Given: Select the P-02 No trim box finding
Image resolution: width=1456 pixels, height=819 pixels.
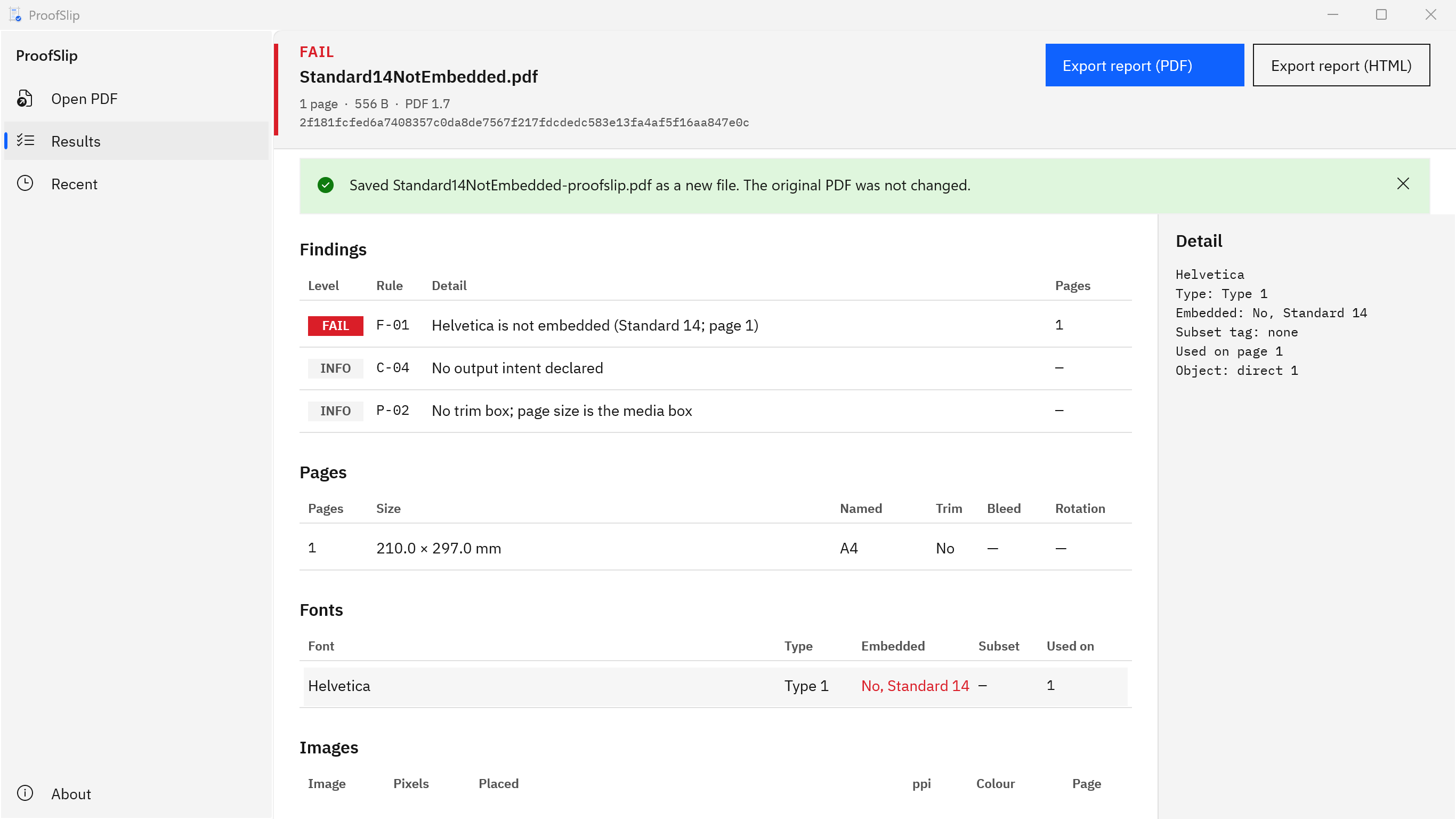Looking at the screenshot, I should point(716,411).
